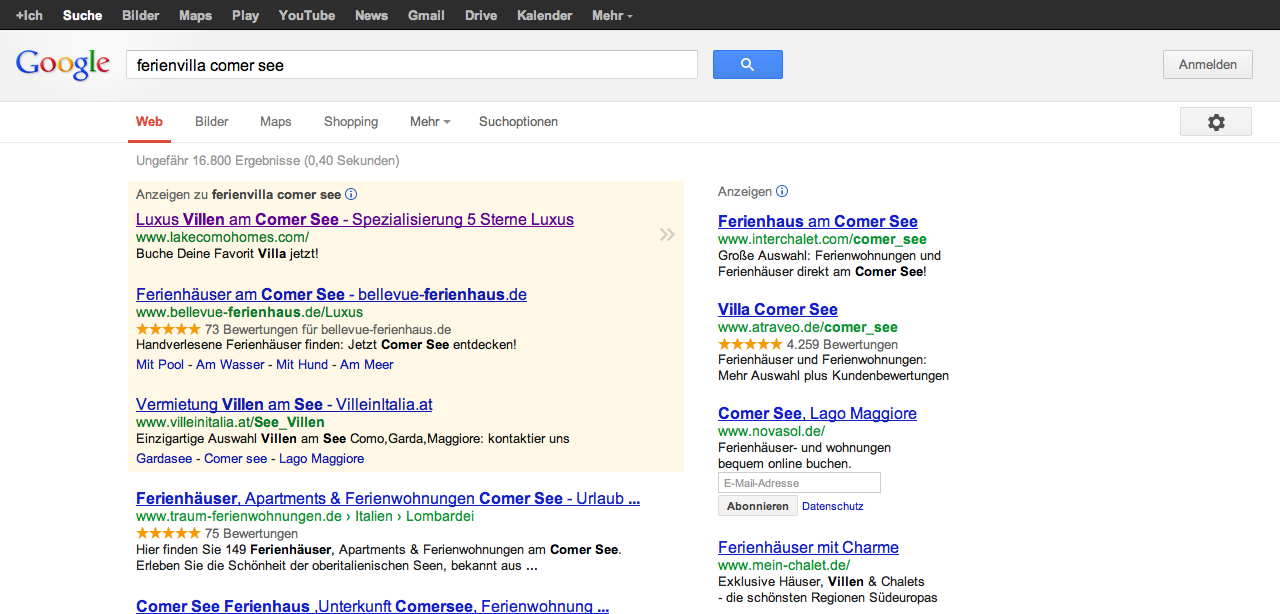
Task: Click the Anmelden sign-in button
Action: tap(1207, 65)
